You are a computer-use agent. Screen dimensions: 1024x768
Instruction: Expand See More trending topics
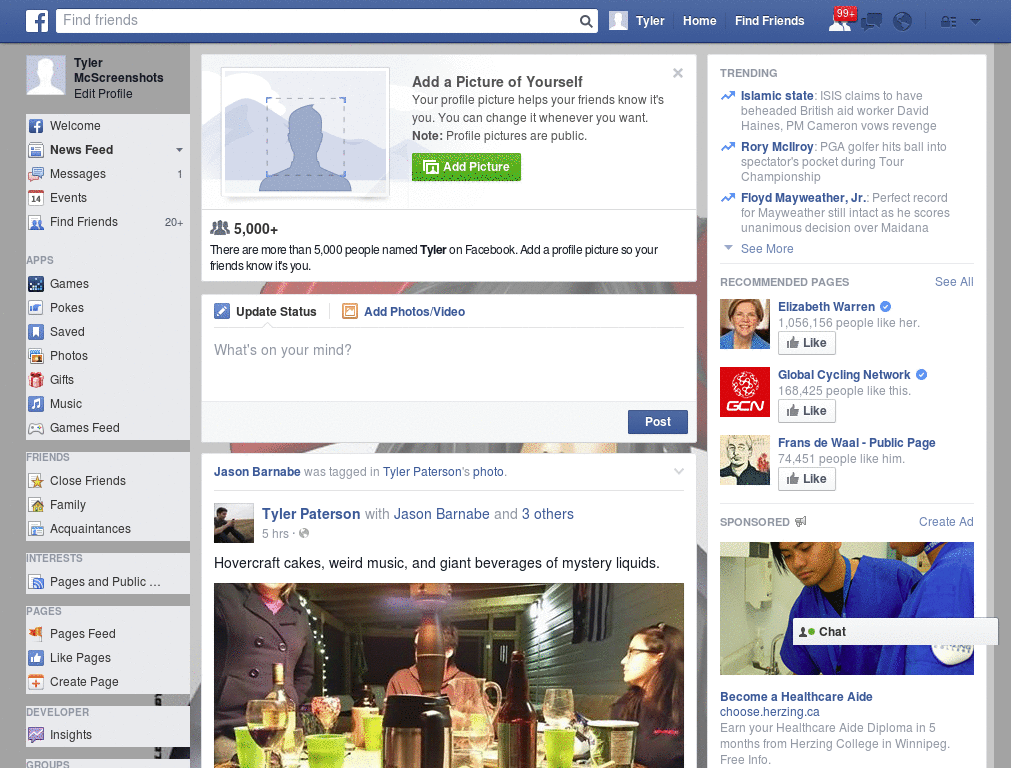(767, 249)
